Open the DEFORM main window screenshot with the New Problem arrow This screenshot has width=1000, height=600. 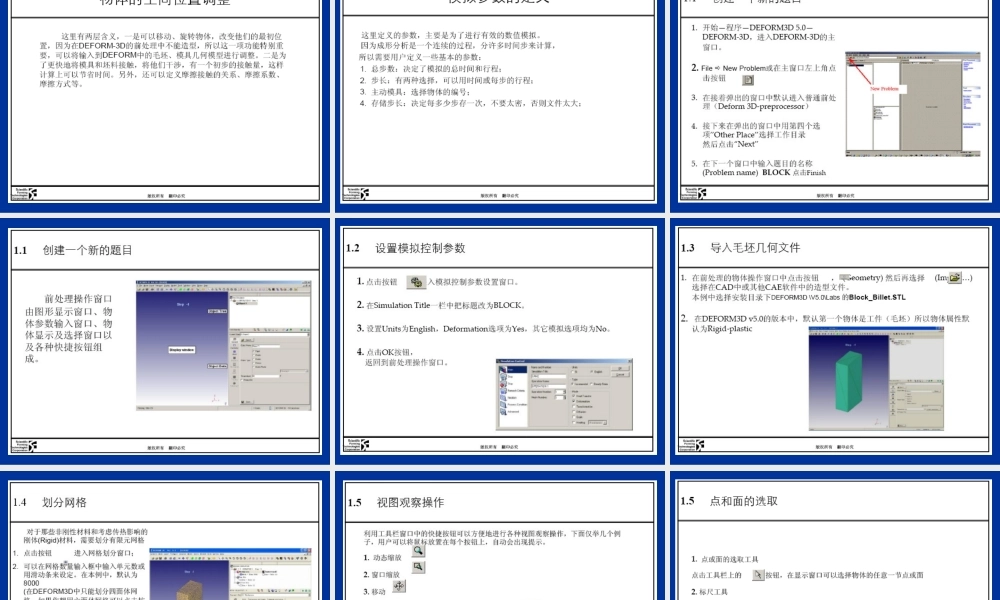(x=913, y=105)
